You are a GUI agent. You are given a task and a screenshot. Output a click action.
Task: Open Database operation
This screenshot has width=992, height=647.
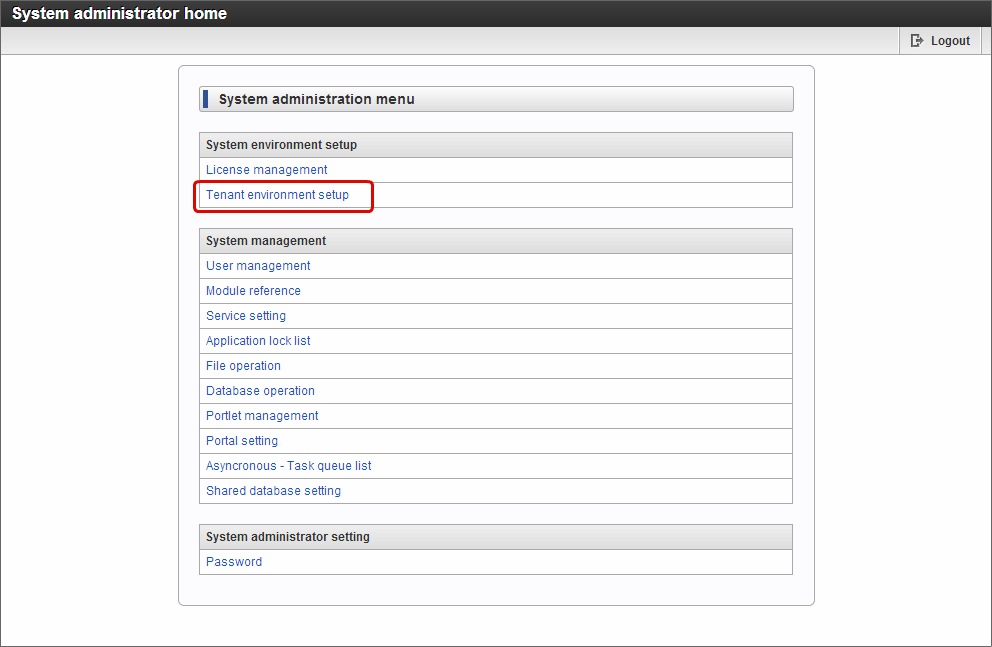pyautogui.click(x=260, y=391)
